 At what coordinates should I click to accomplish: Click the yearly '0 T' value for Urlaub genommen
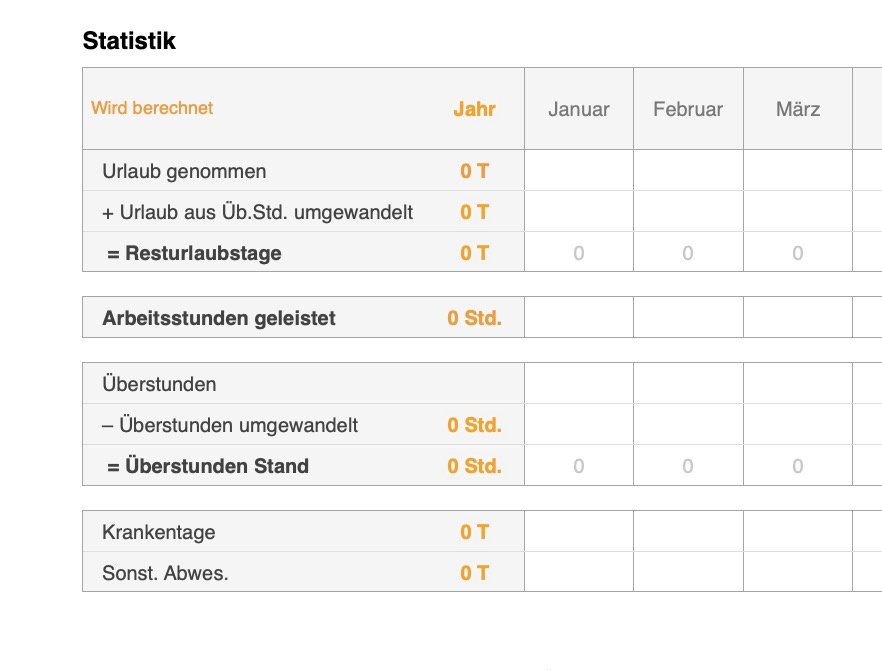(474, 171)
